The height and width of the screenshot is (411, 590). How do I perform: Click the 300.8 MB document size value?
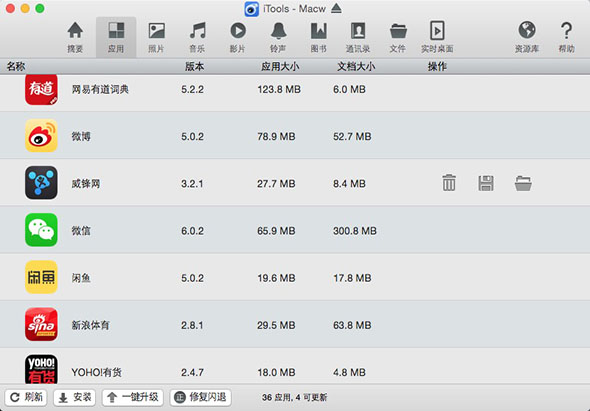pyautogui.click(x=354, y=231)
